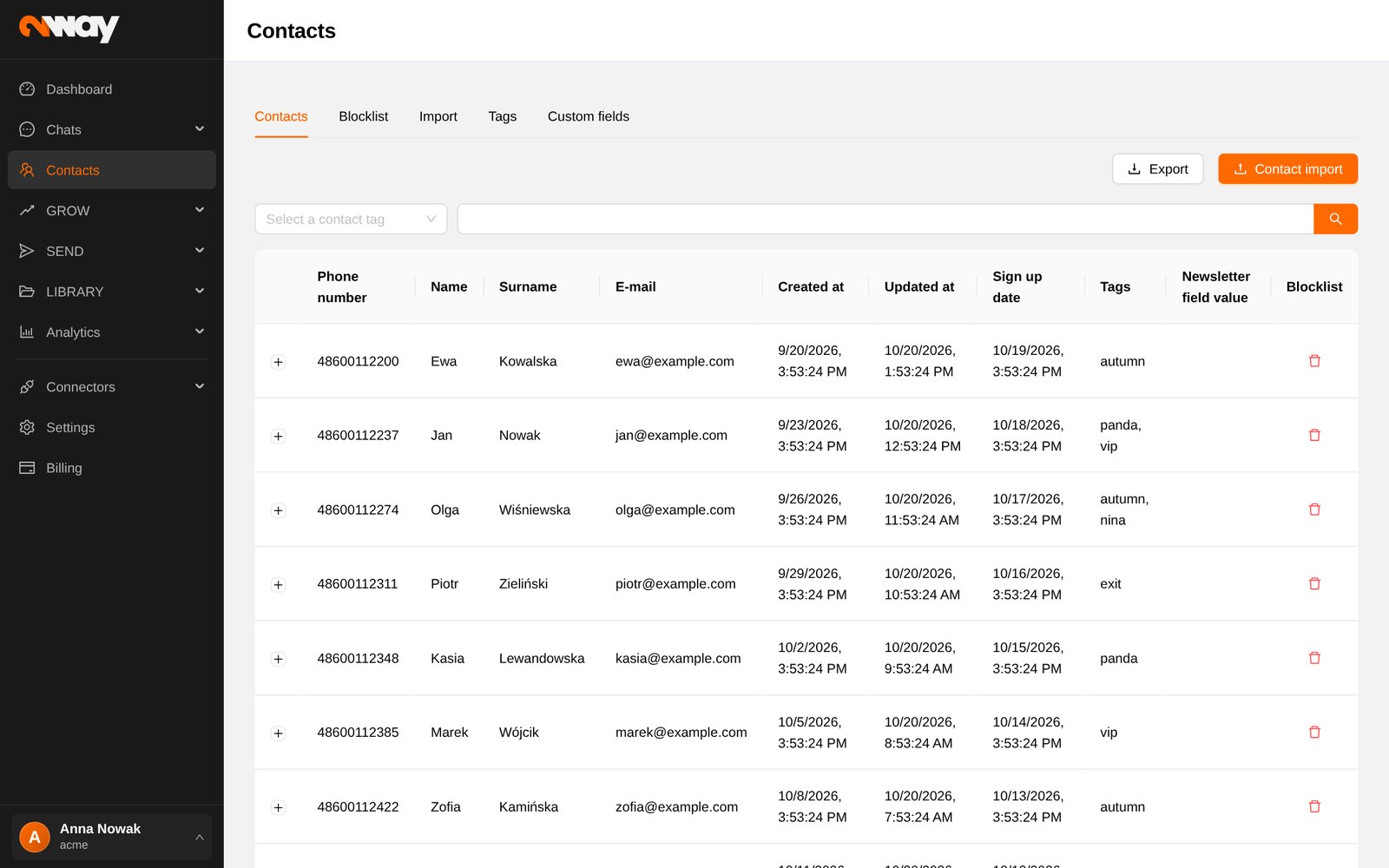
Task: Switch to the Blocklist tab
Action: pos(363,116)
